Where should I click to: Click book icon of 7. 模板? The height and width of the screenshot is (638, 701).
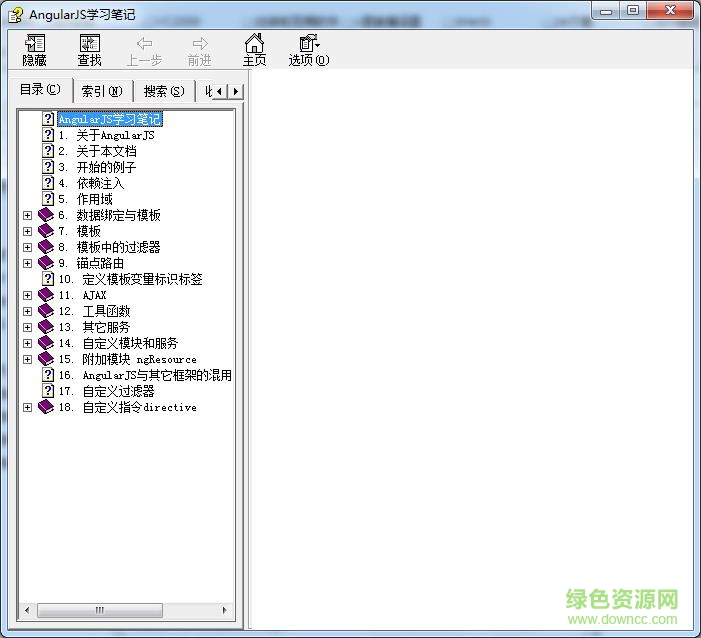click(46, 231)
